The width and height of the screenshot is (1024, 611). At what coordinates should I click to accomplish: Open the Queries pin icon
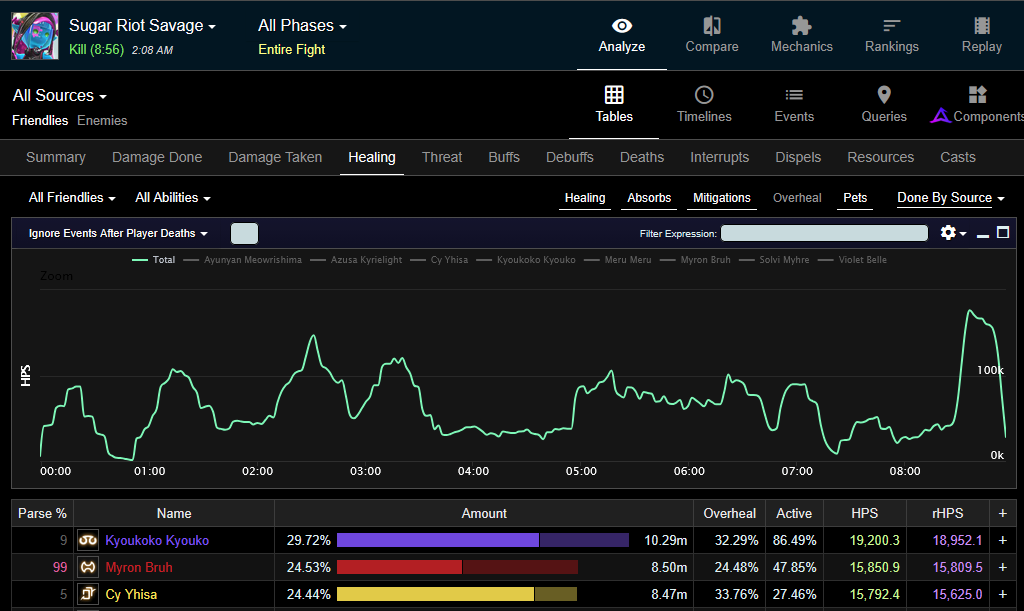pos(884,95)
